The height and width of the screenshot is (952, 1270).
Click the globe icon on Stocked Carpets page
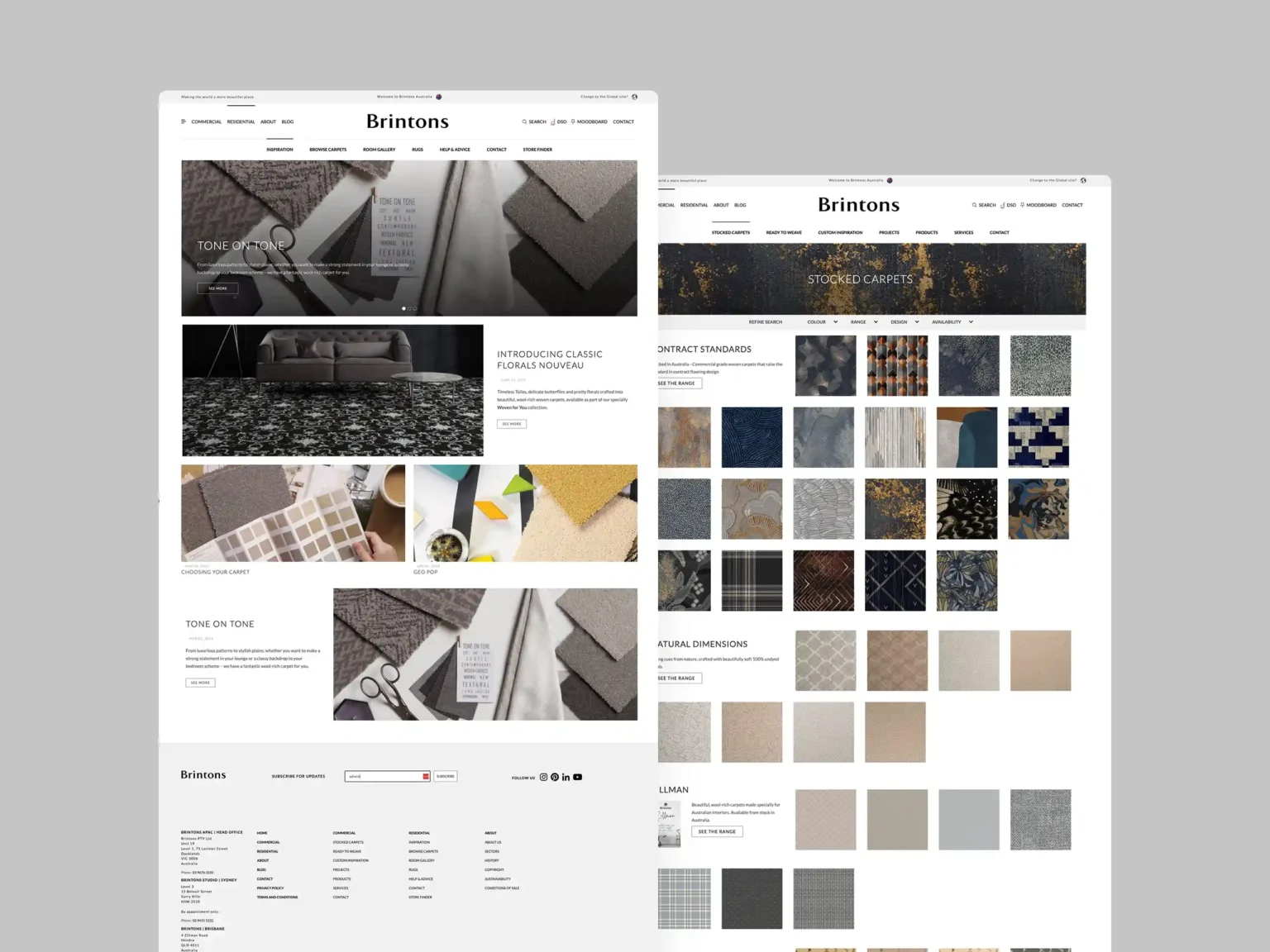[1083, 180]
